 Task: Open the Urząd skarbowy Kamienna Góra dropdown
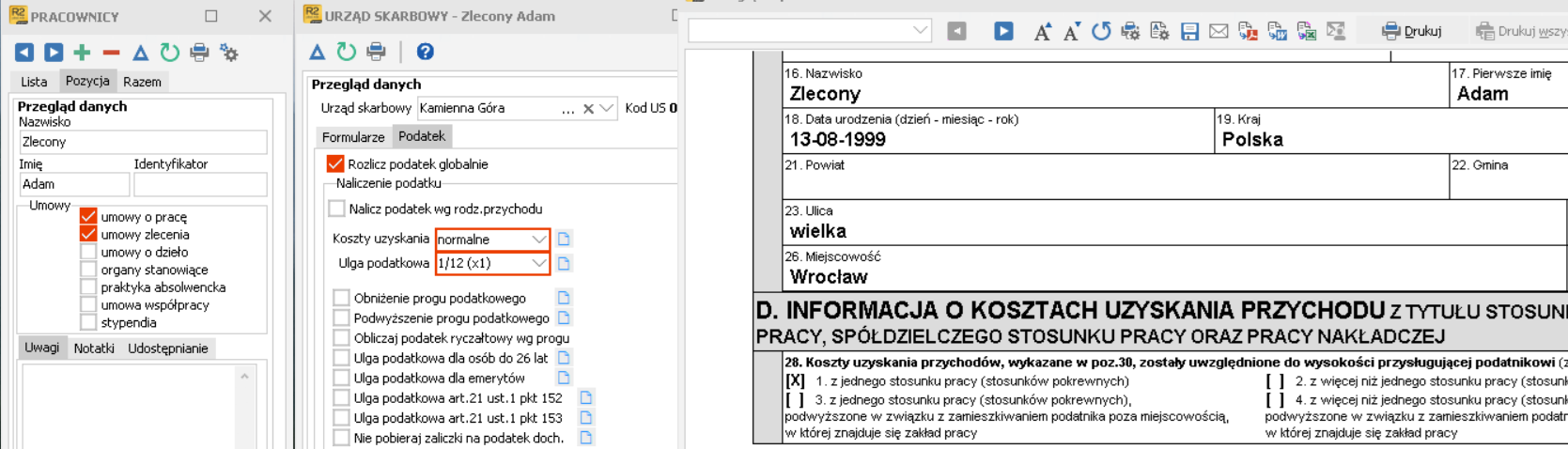click(607, 109)
